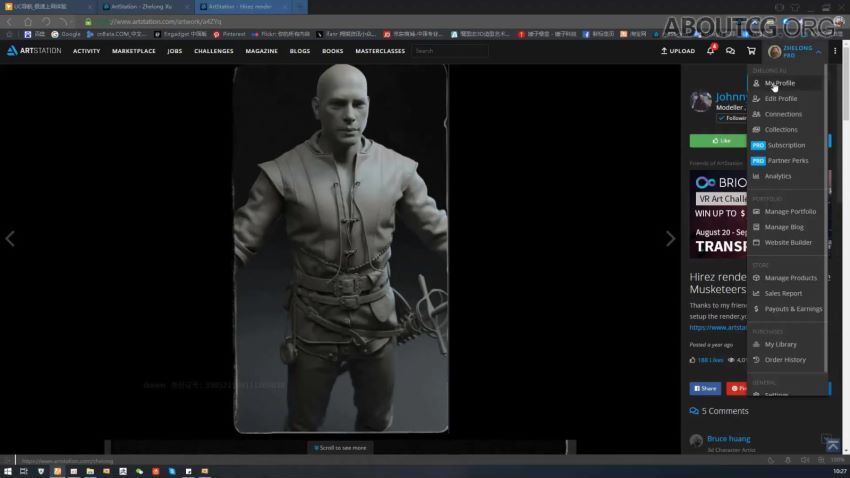
Task: Open Bruce Huang commenter profile
Action: 729,438
